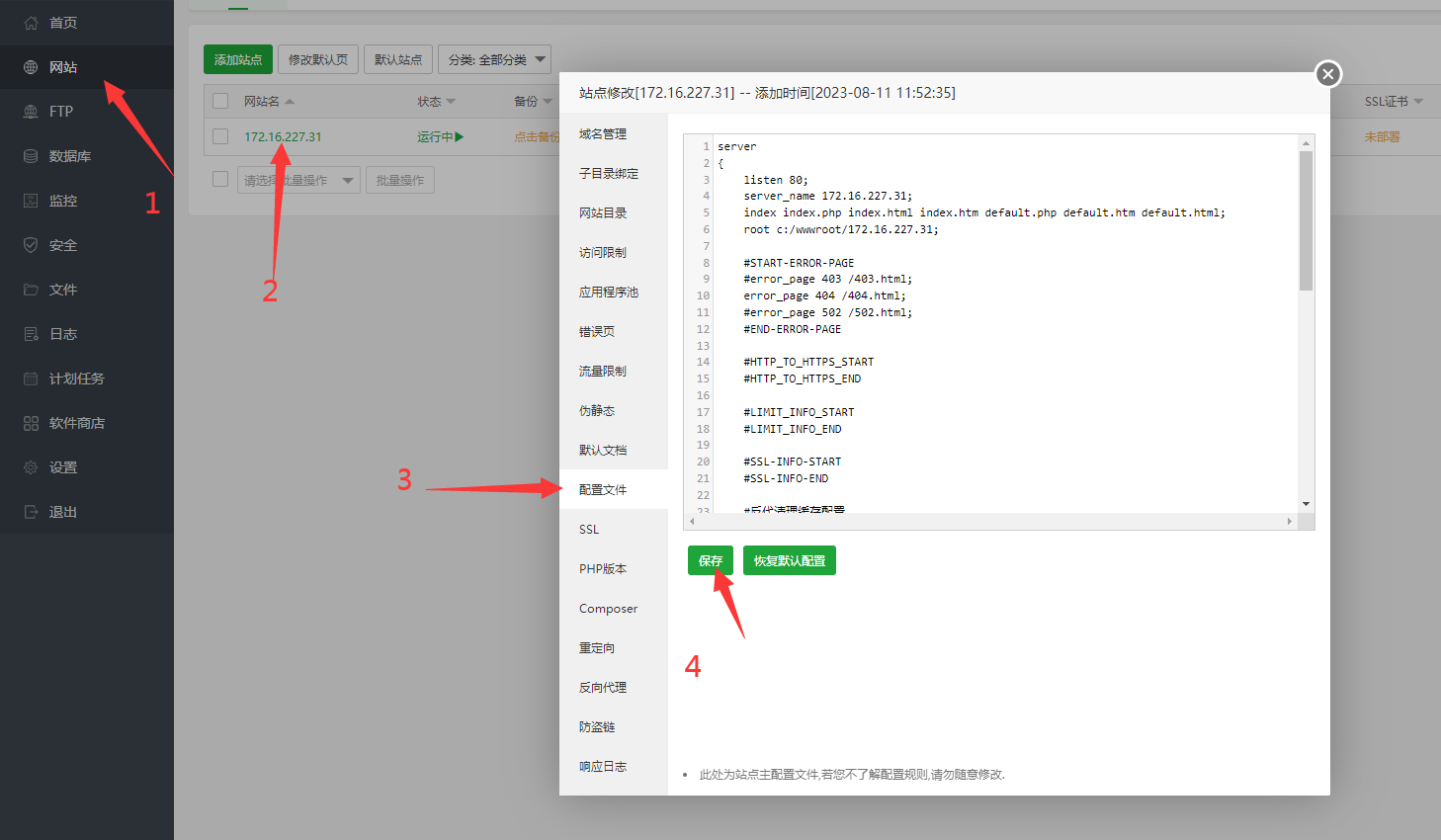The width and height of the screenshot is (1441, 840).
Task: Click the green running-status play icon
Action: [460, 137]
